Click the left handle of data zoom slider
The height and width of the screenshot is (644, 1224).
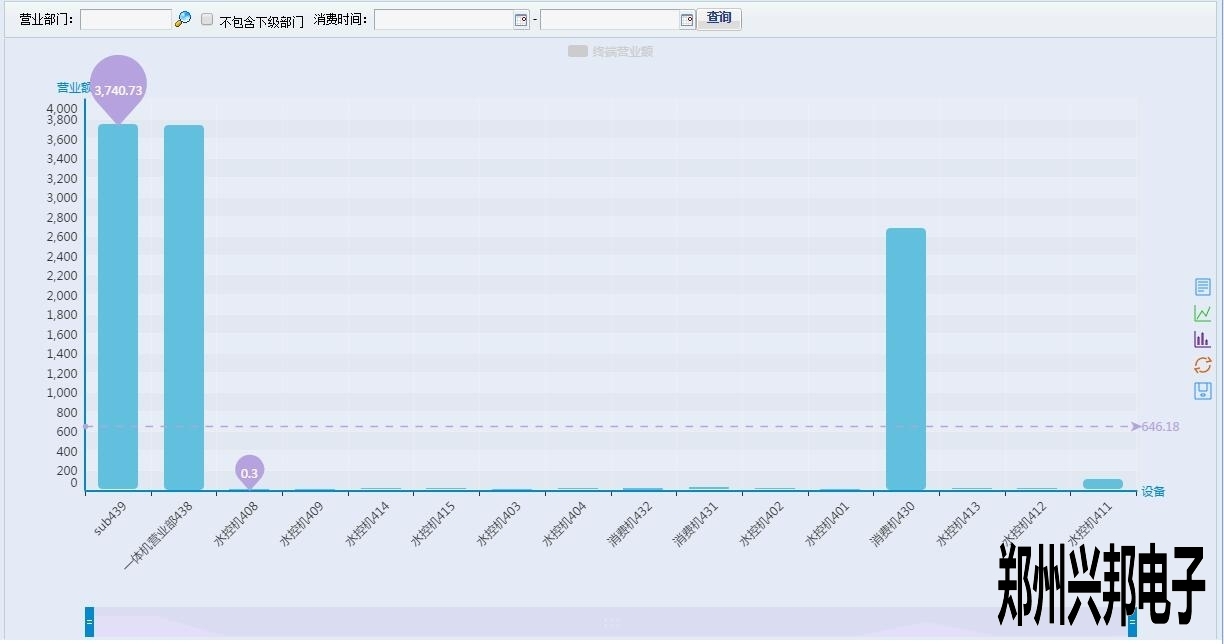click(x=89, y=622)
